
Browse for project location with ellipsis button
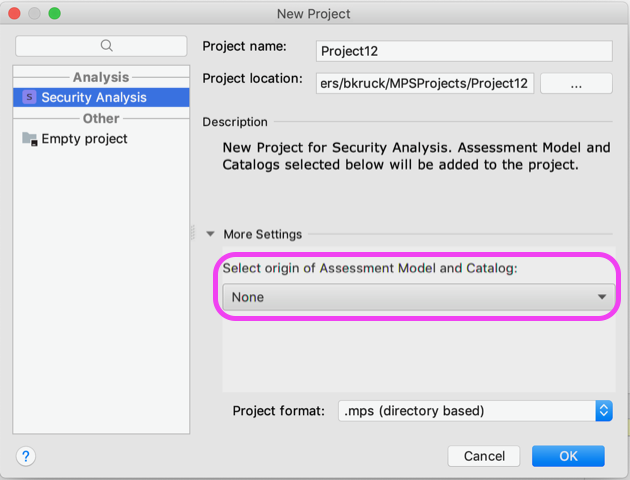(576, 83)
